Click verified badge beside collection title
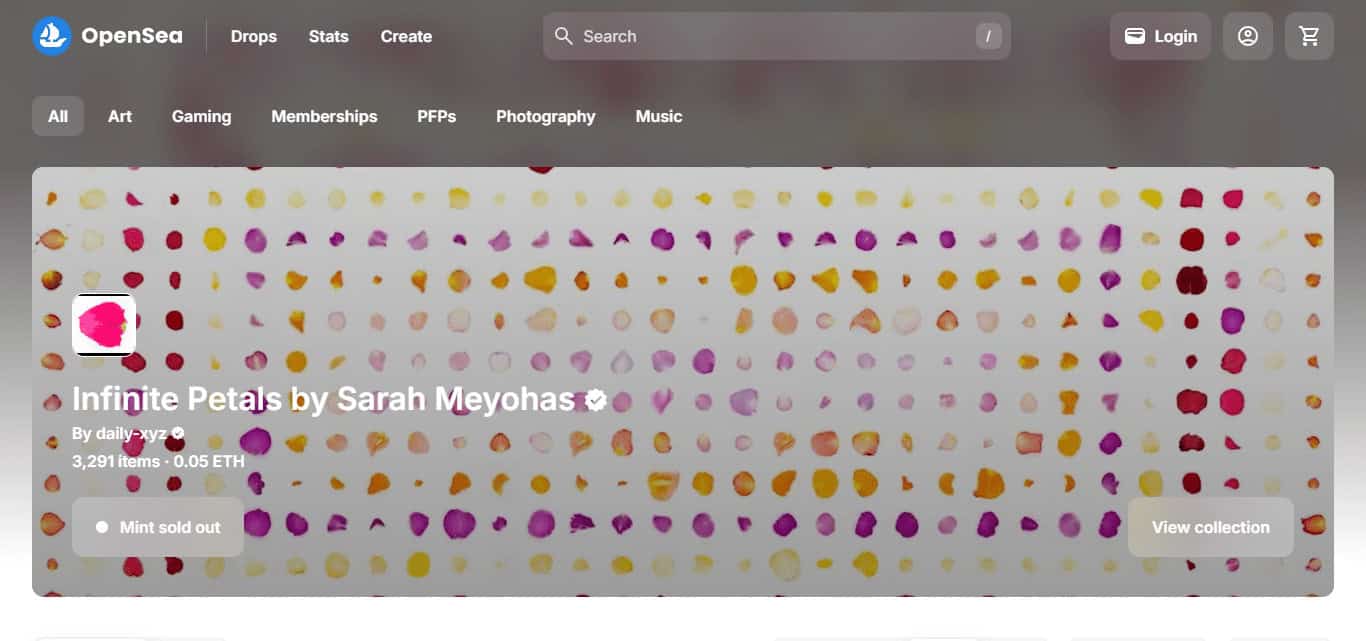1366x641 pixels. coord(595,400)
